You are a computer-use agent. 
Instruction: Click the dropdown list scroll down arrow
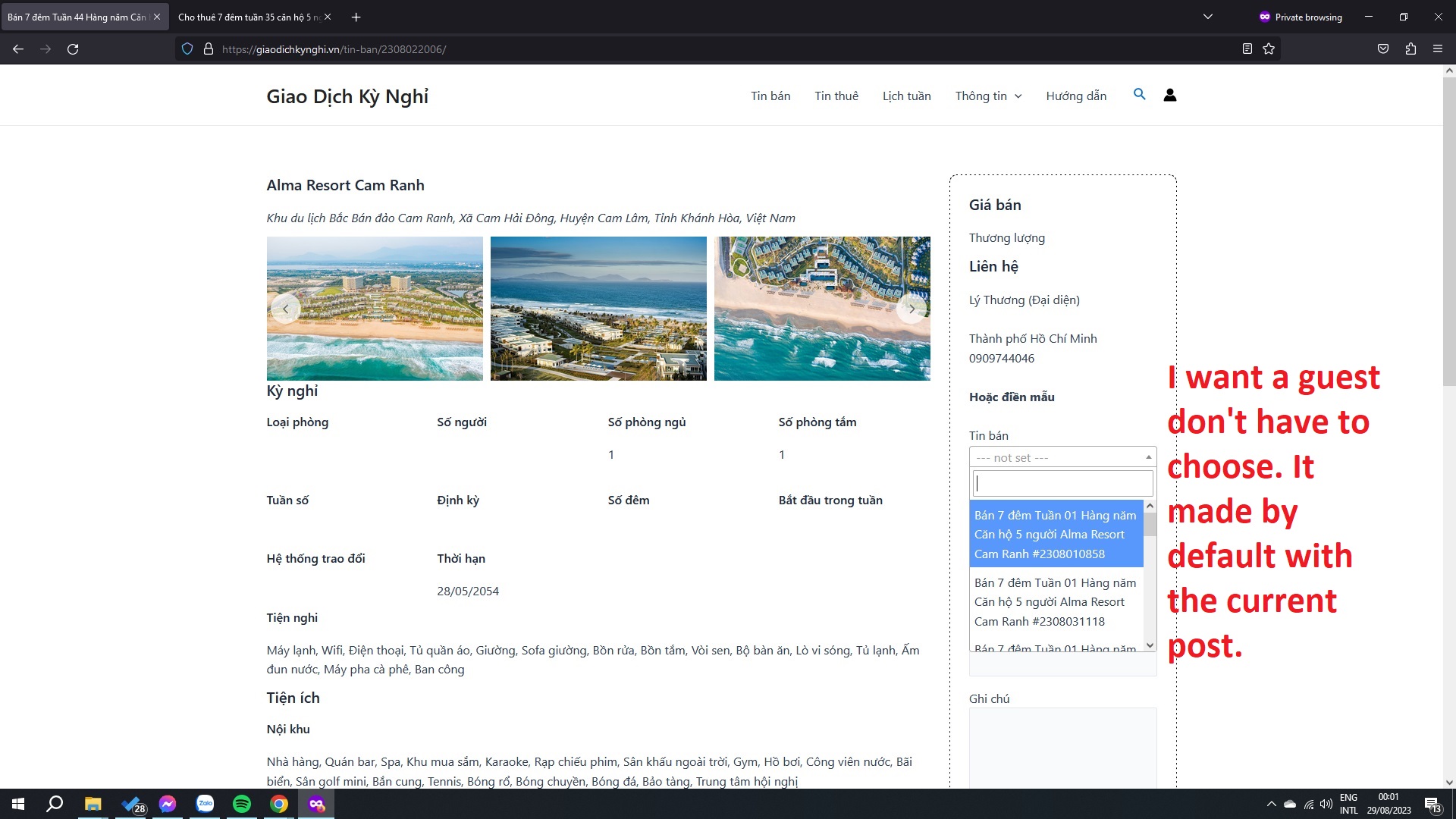(x=1150, y=645)
